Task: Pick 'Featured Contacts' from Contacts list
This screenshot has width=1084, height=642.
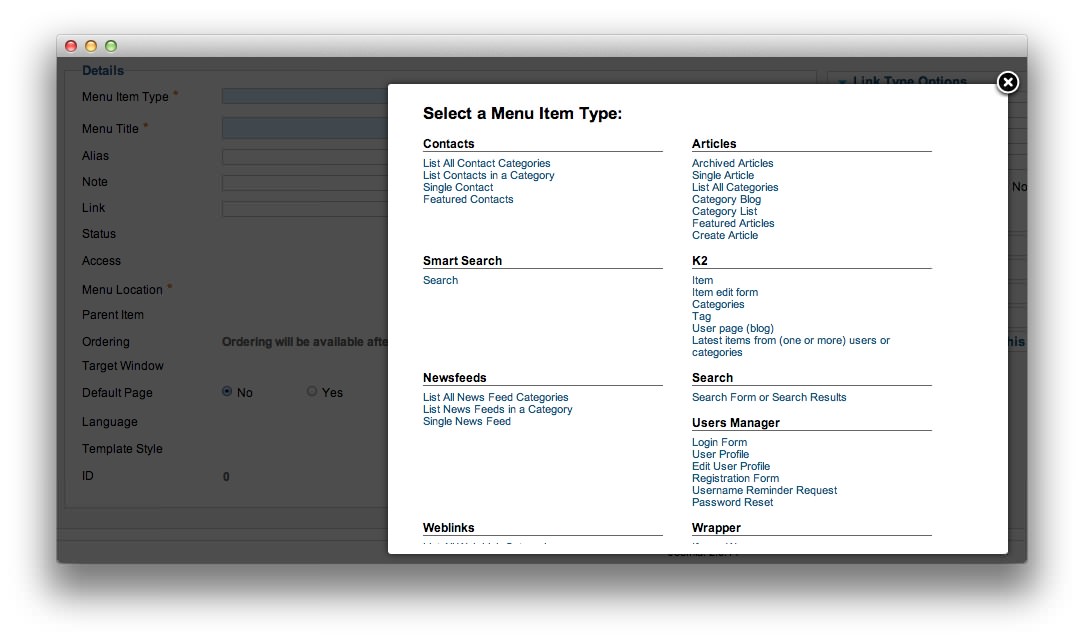Action: pyautogui.click(x=468, y=200)
